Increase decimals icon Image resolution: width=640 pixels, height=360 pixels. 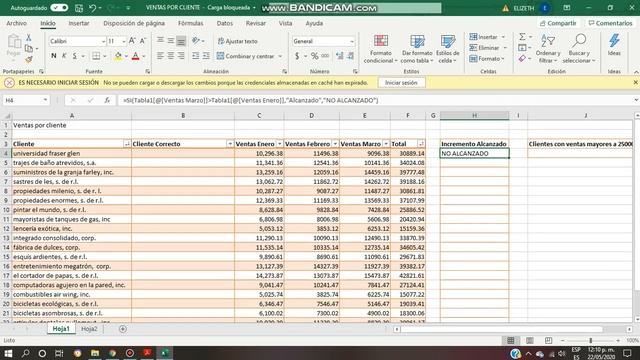(339, 56)
